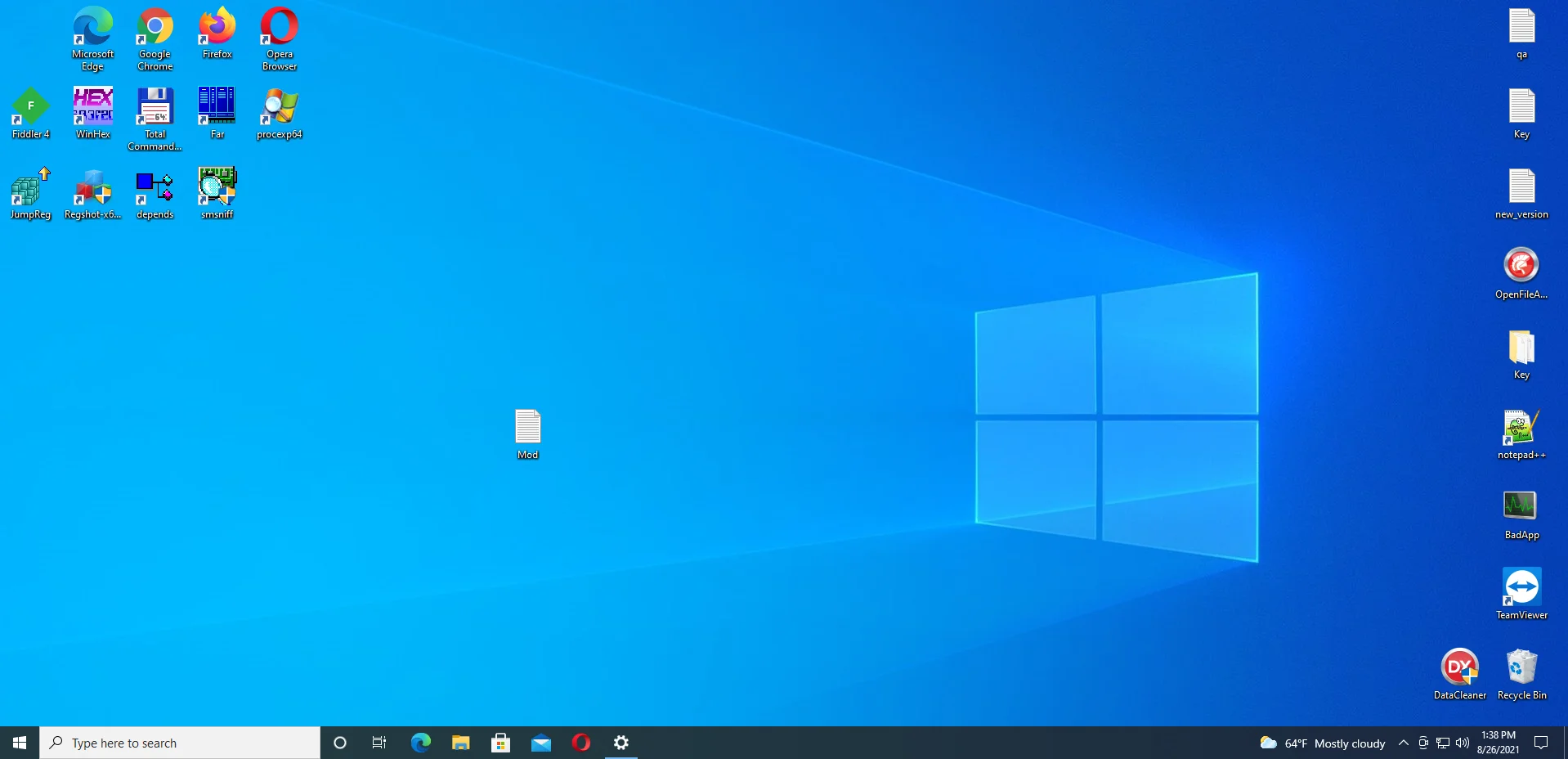
Task: Open Cortana from the taskbar
Action: [340, 743]
